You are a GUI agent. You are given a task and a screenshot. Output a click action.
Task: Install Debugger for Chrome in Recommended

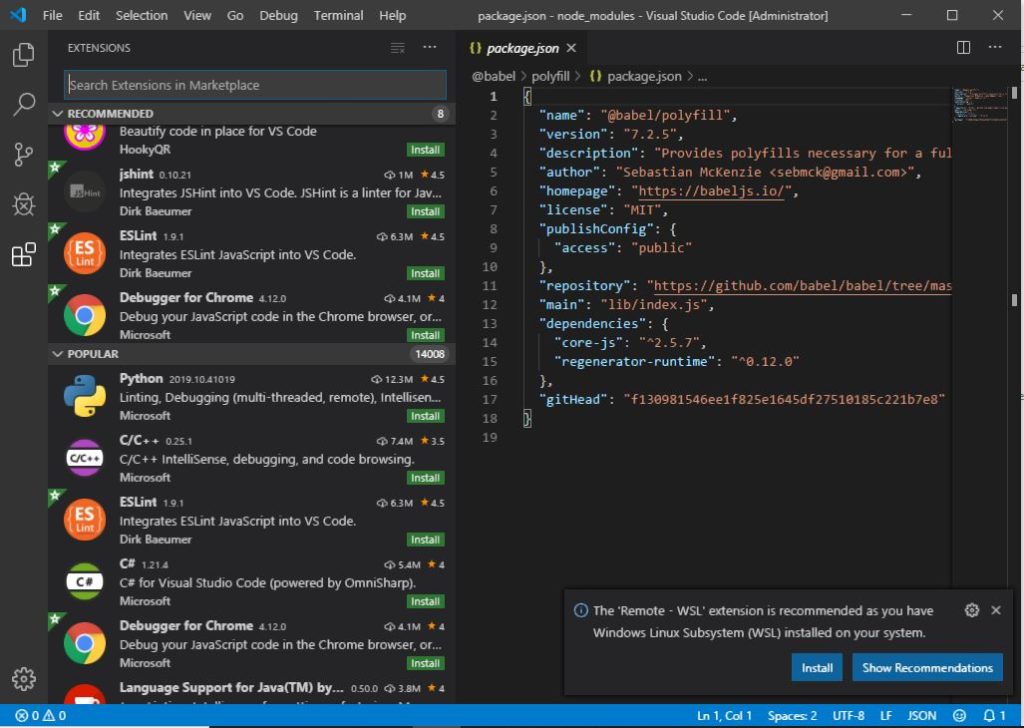pyautogui.click(x=425, y=335)
